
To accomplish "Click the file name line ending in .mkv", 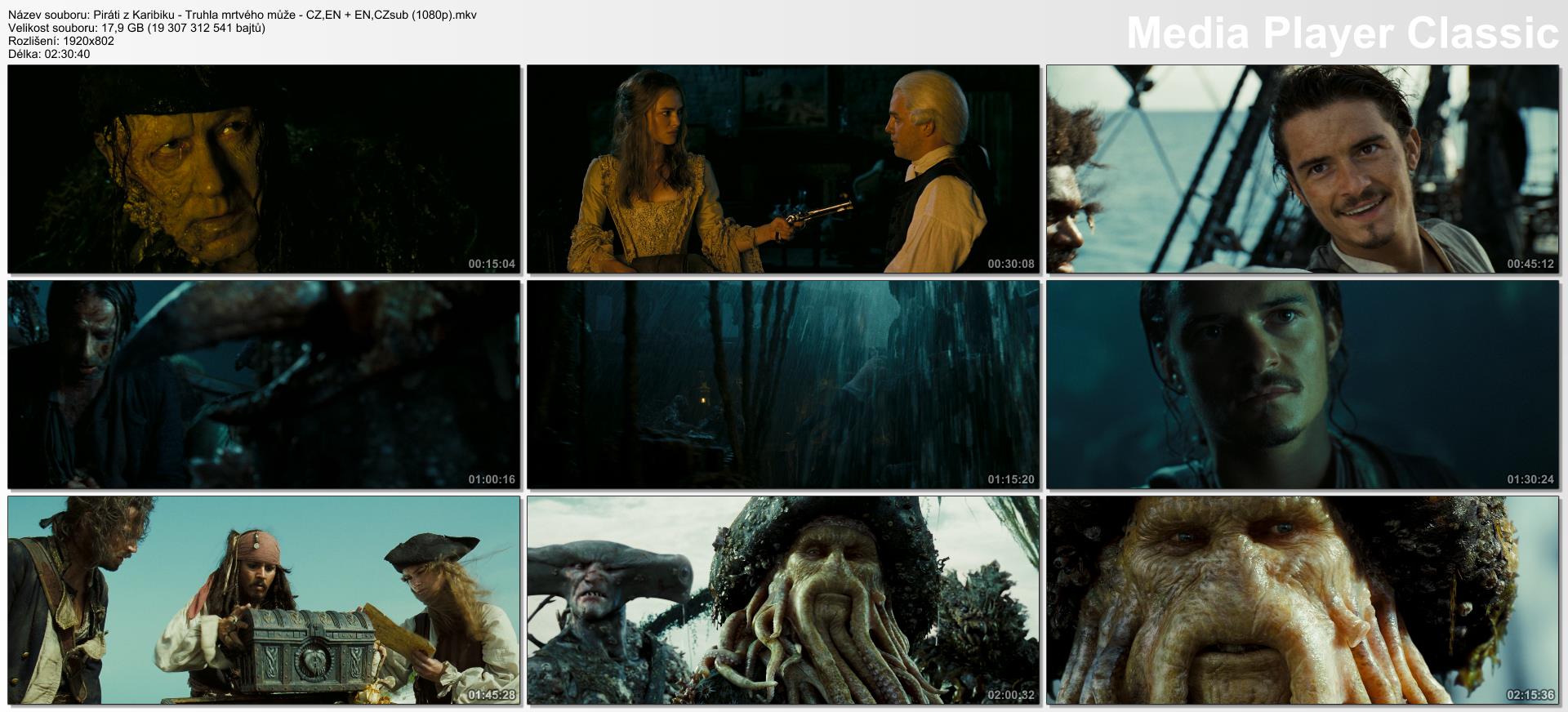I will click(x=243, y=15).
